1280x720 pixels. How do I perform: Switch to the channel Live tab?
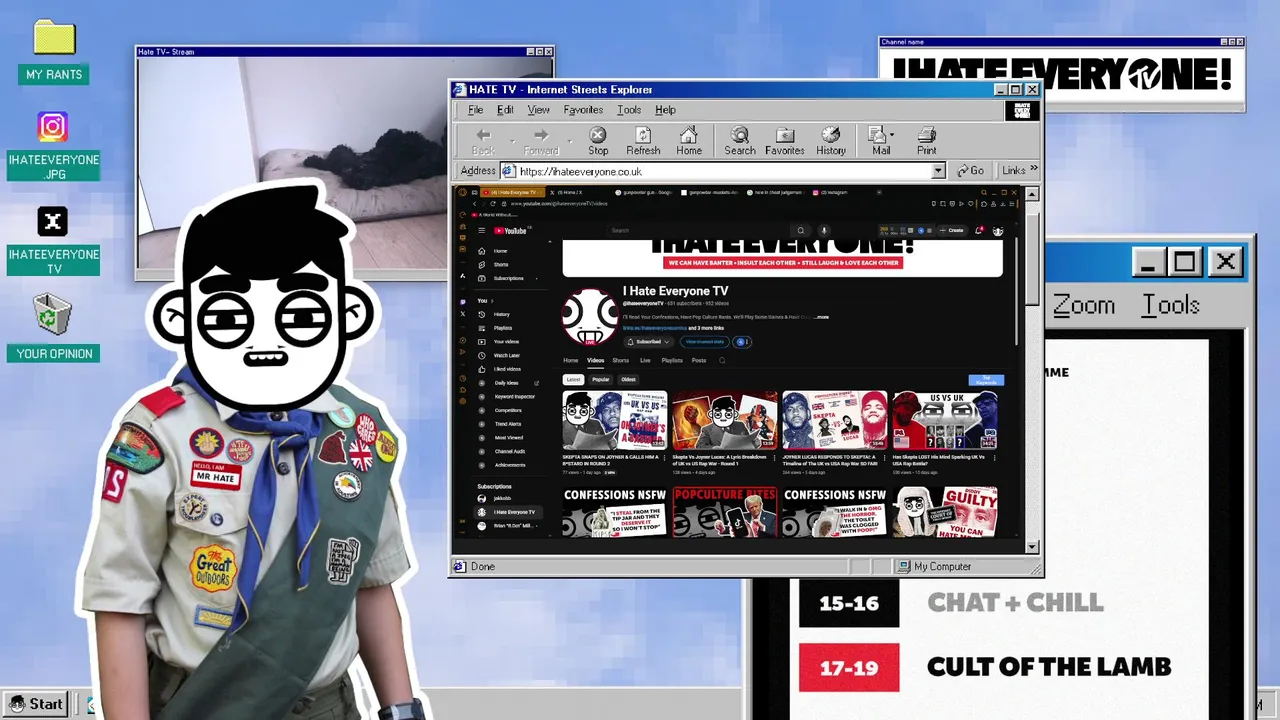click(645, 360)
